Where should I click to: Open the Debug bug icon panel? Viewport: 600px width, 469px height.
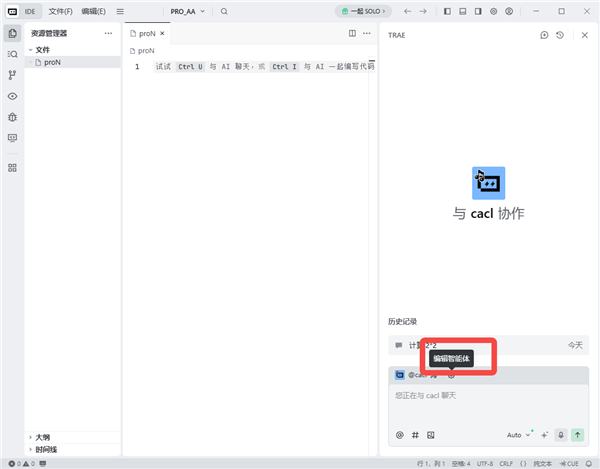coord(12,117)
